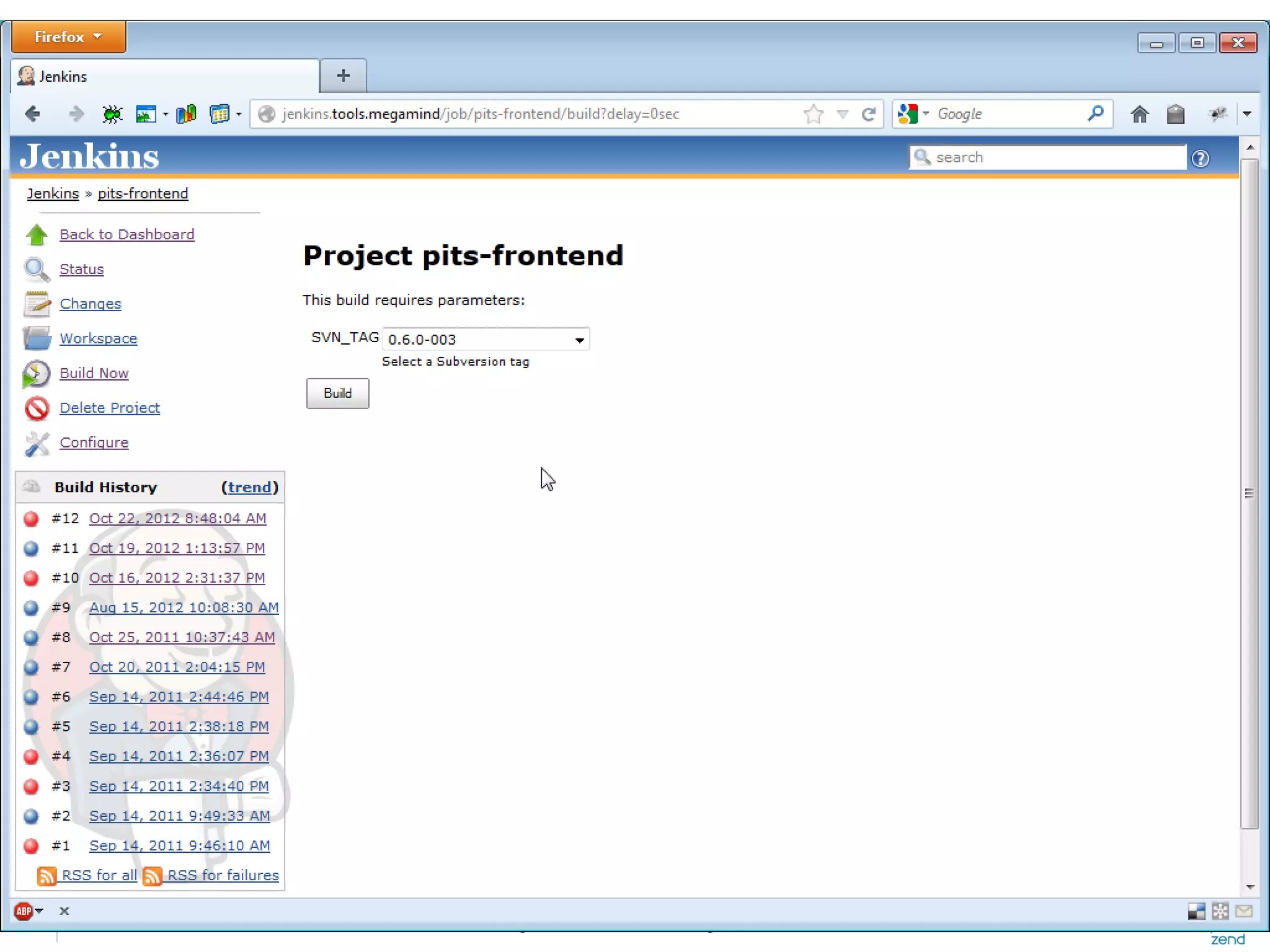Open build #9 Aug 15, 2012

pos(184,607)
